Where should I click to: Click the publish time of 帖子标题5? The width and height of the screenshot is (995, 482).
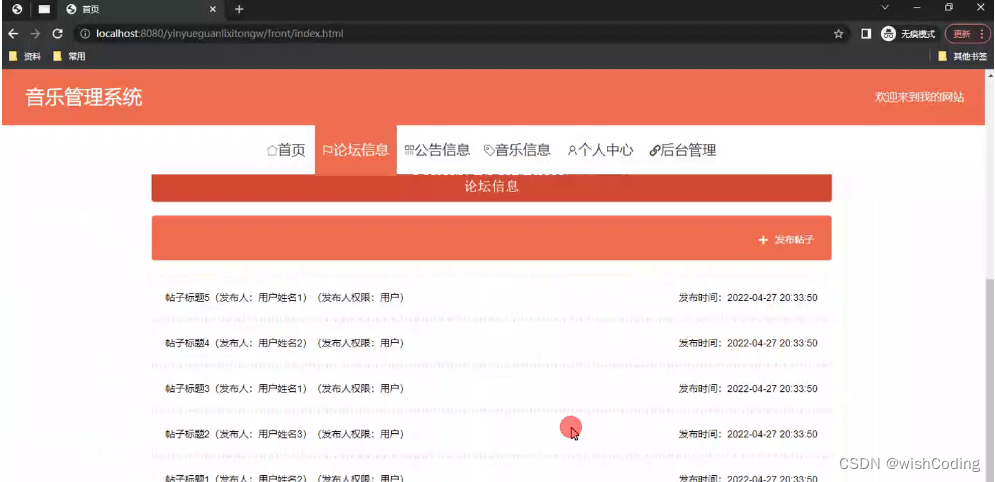point(748,297)
